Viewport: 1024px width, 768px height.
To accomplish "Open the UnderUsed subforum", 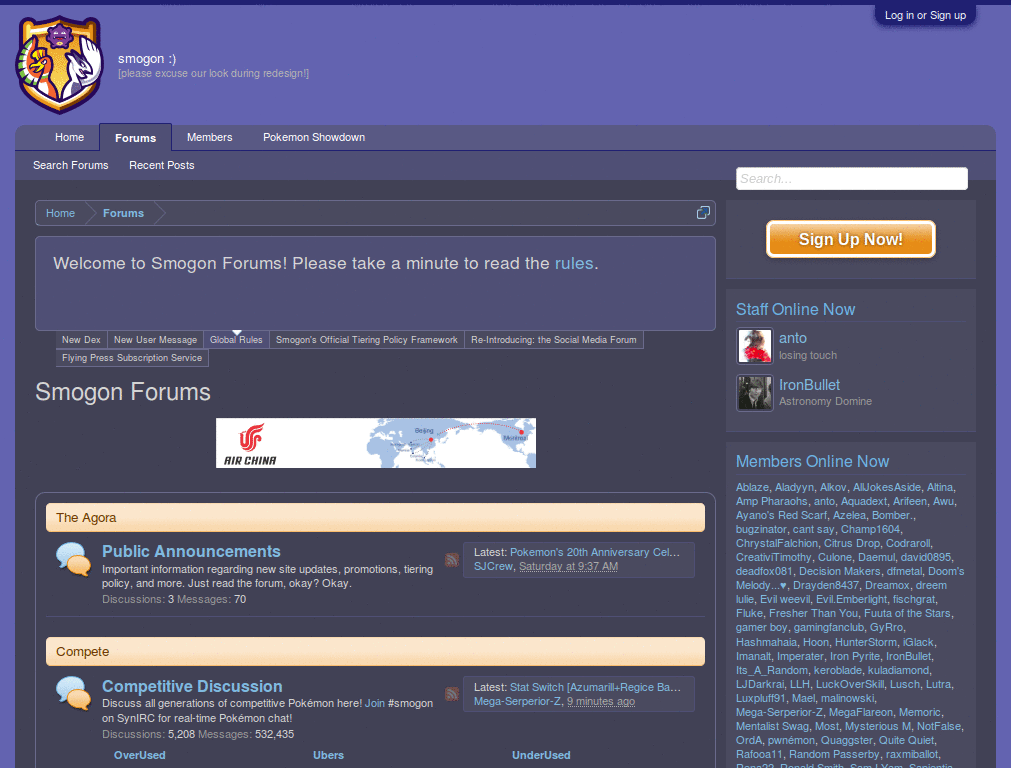I will pos(541,755).
